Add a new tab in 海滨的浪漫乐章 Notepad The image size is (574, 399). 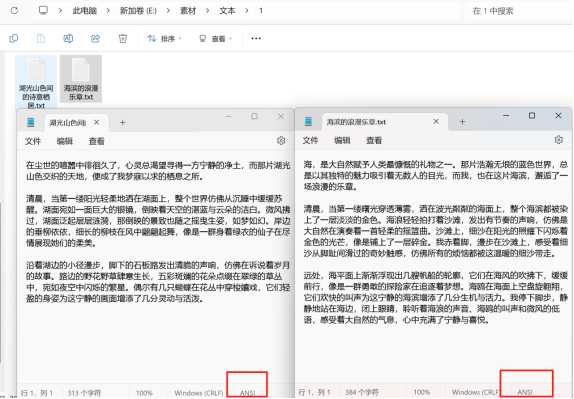point(462,122)
